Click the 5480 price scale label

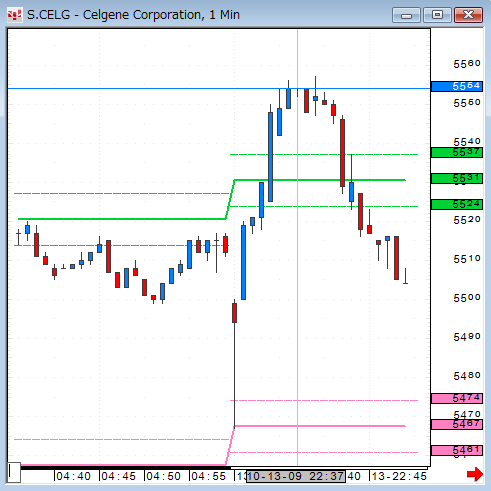467,376
